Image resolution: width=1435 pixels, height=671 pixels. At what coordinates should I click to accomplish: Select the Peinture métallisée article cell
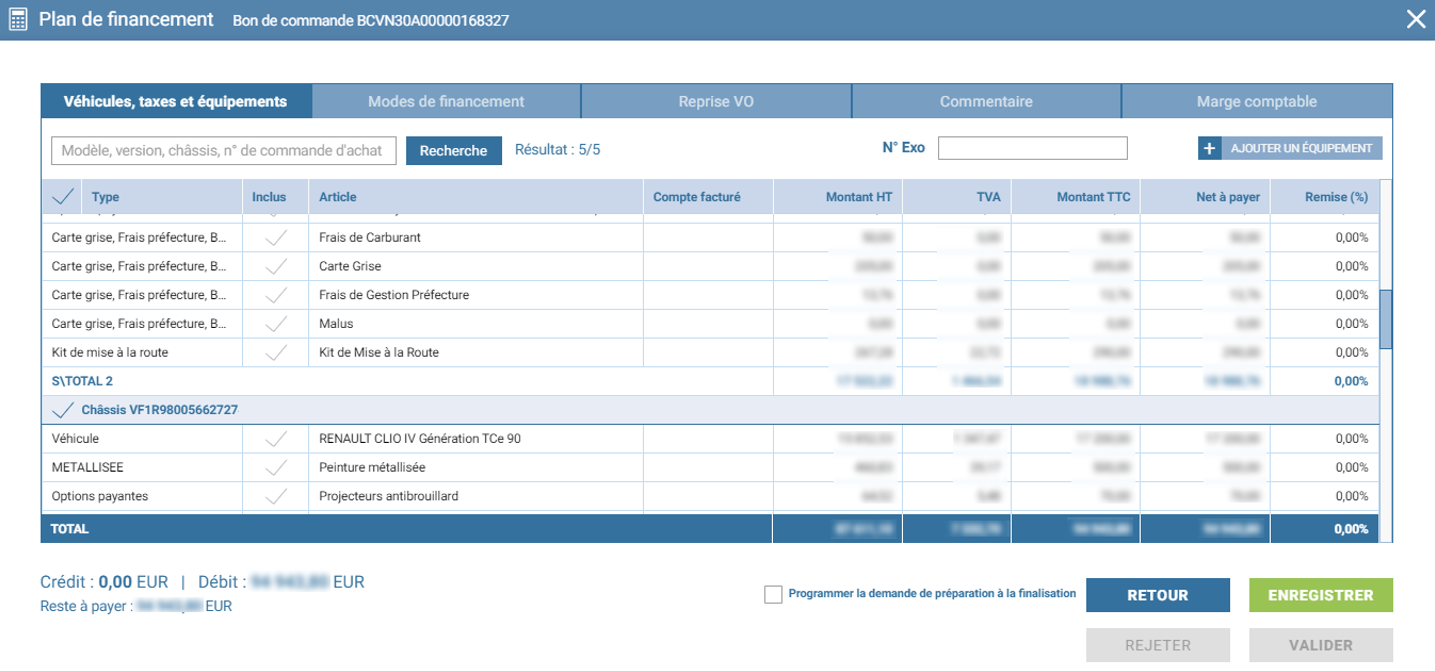click(475, 467)
